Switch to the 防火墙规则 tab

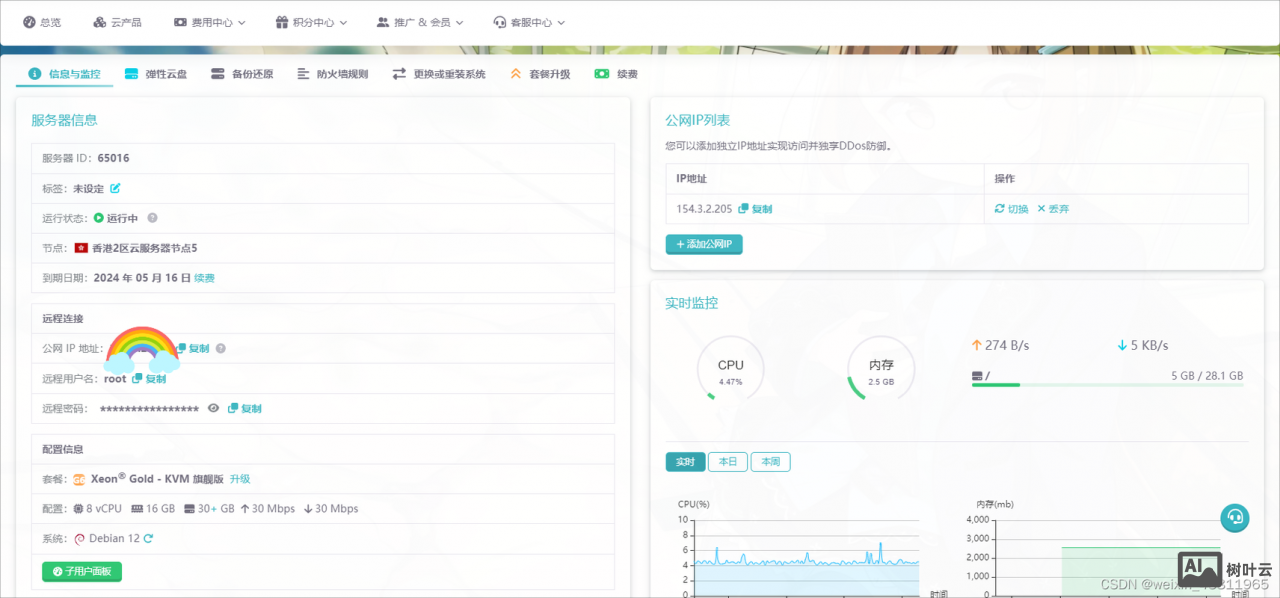point(333,74)
